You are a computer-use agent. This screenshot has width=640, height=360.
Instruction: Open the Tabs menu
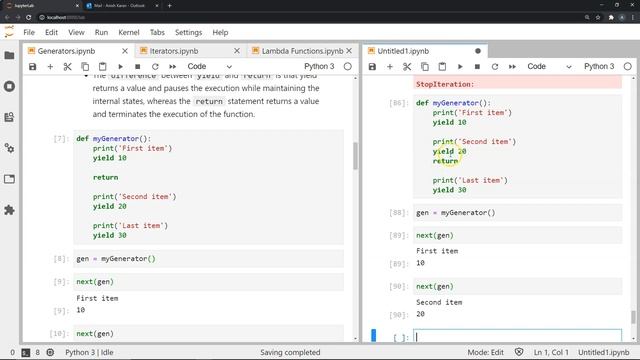point(157,32)
